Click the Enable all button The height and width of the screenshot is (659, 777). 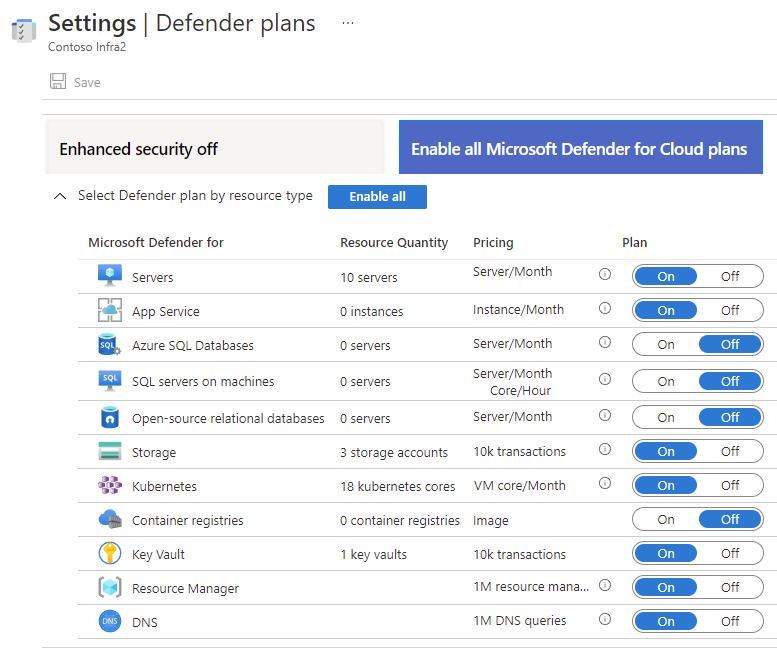point(377,197)
